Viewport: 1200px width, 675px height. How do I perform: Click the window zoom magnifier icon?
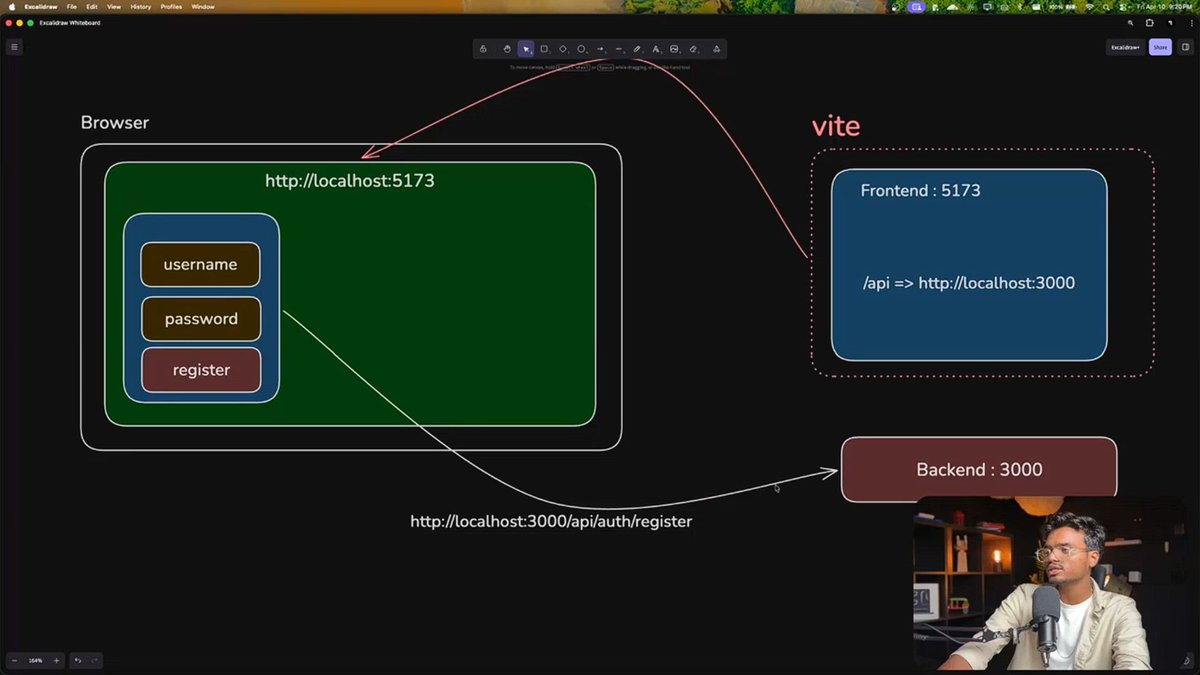(1131, 22)
